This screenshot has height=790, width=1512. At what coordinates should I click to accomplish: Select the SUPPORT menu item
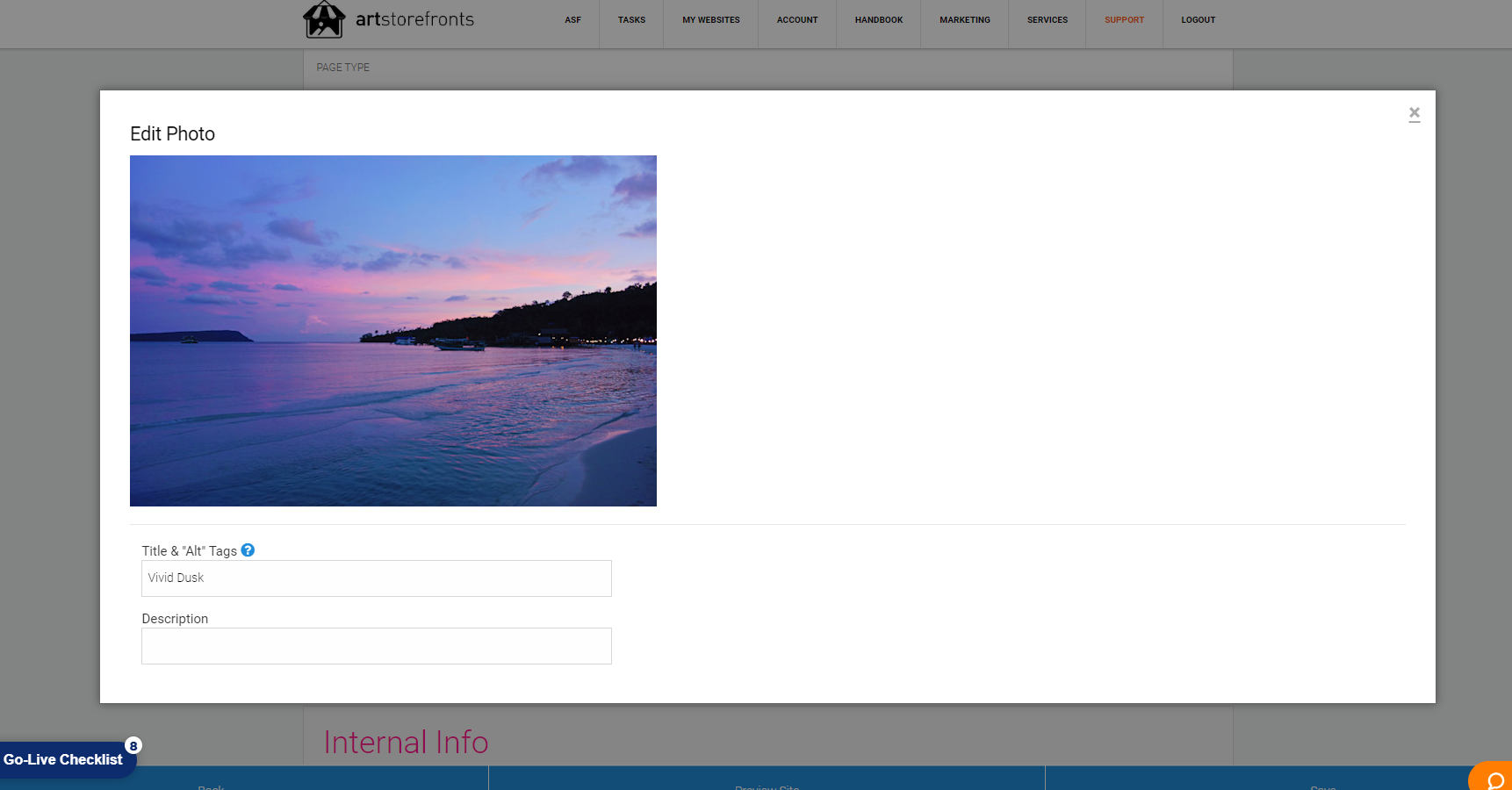tap(1124, 19)
